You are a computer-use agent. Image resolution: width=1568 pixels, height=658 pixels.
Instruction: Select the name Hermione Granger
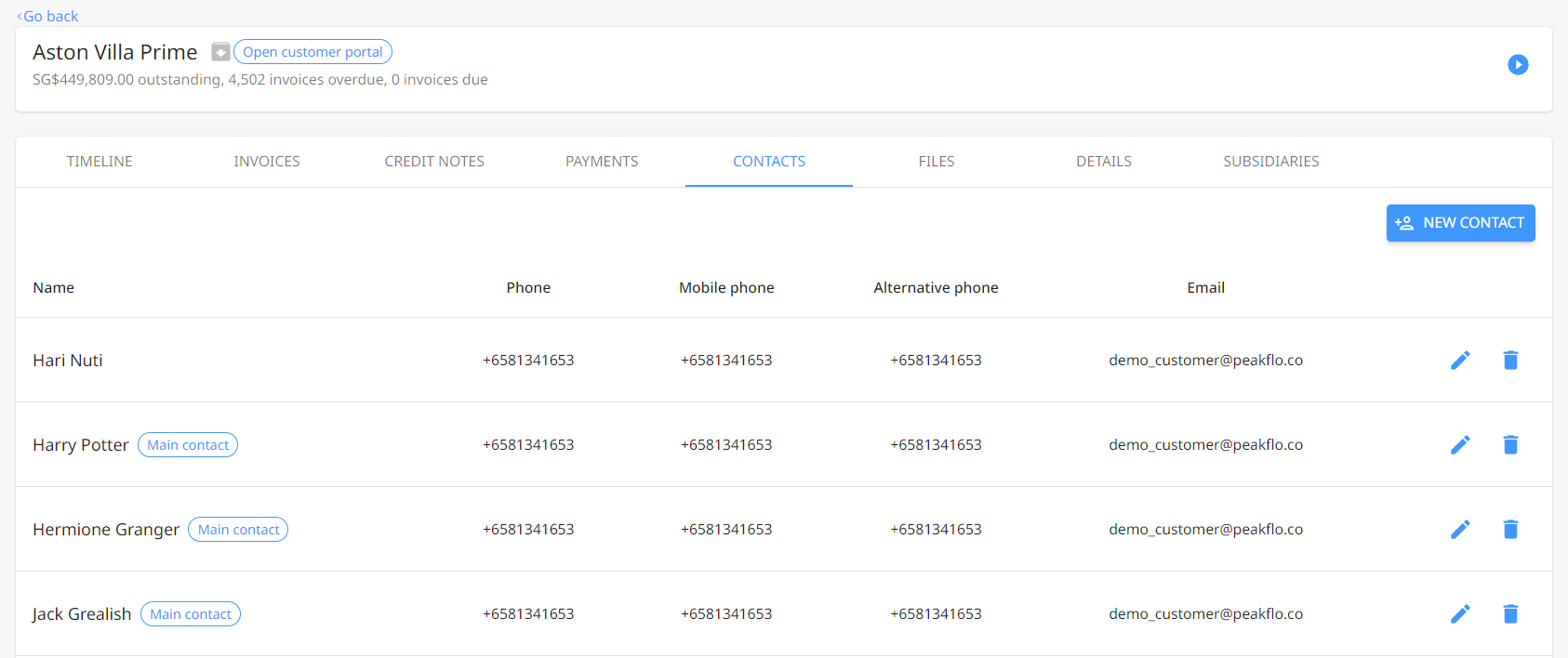pos(106,530)
